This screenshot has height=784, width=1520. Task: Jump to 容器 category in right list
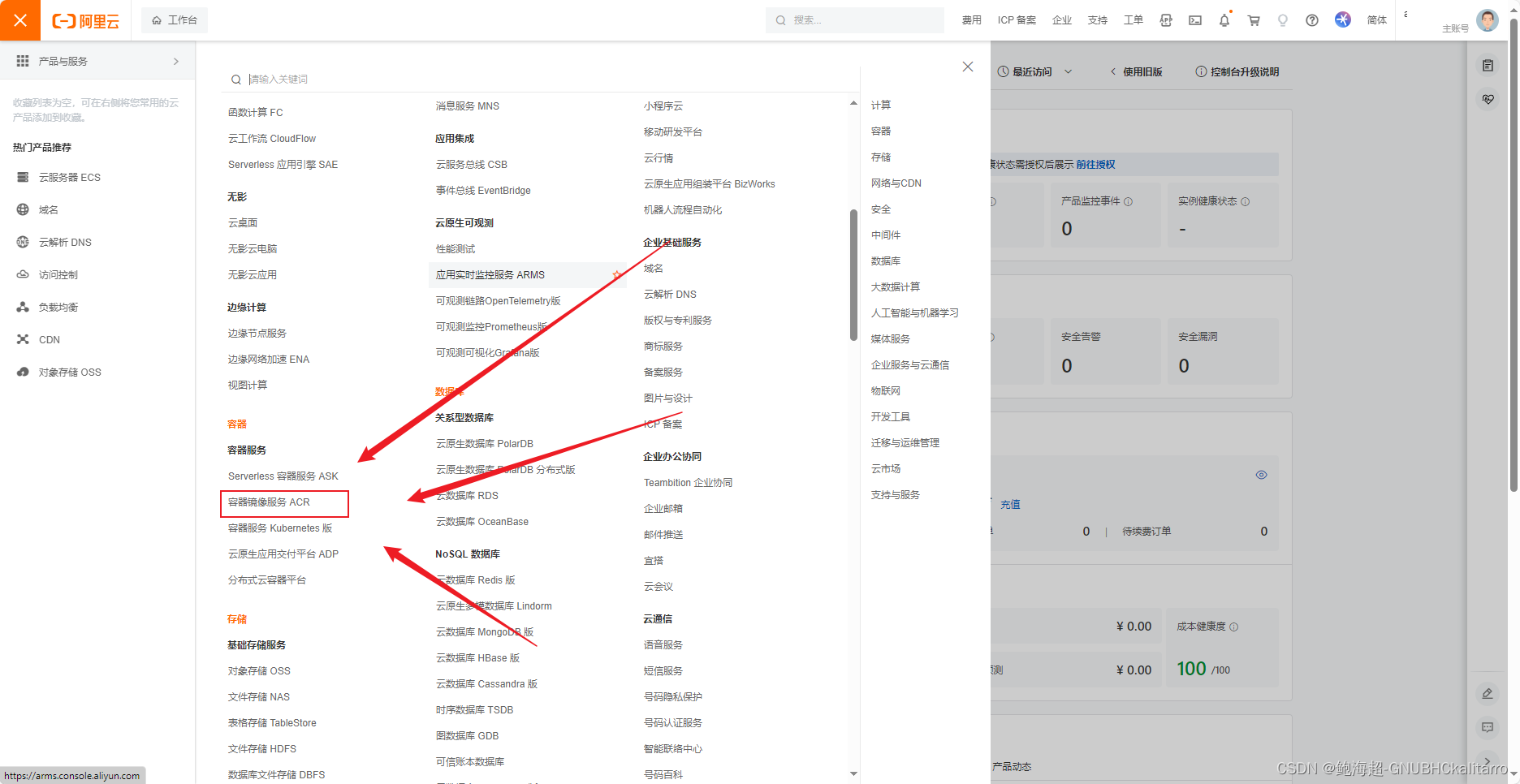[881, 131]
